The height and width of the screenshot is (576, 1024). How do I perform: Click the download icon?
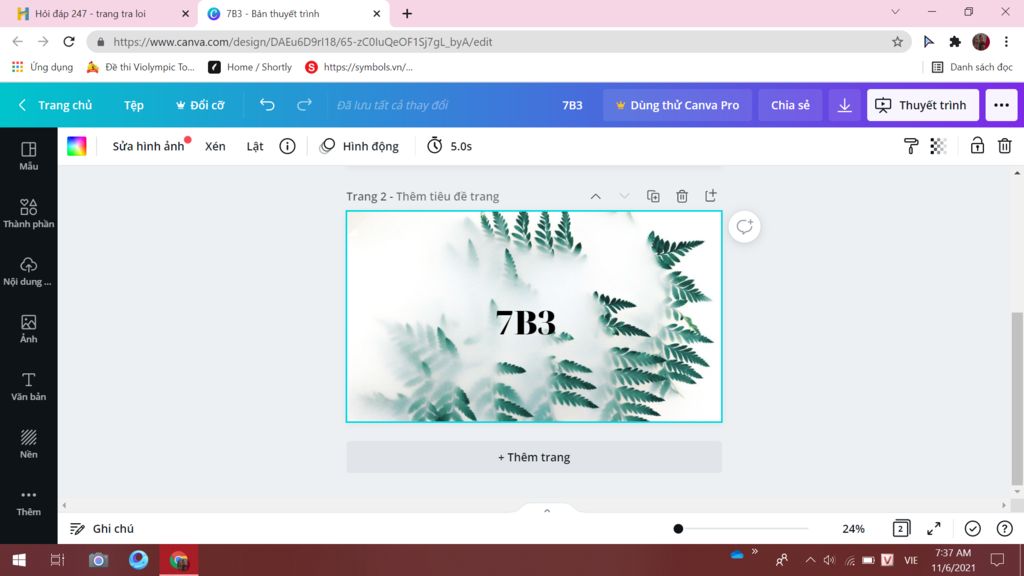(x=844, y=105)
